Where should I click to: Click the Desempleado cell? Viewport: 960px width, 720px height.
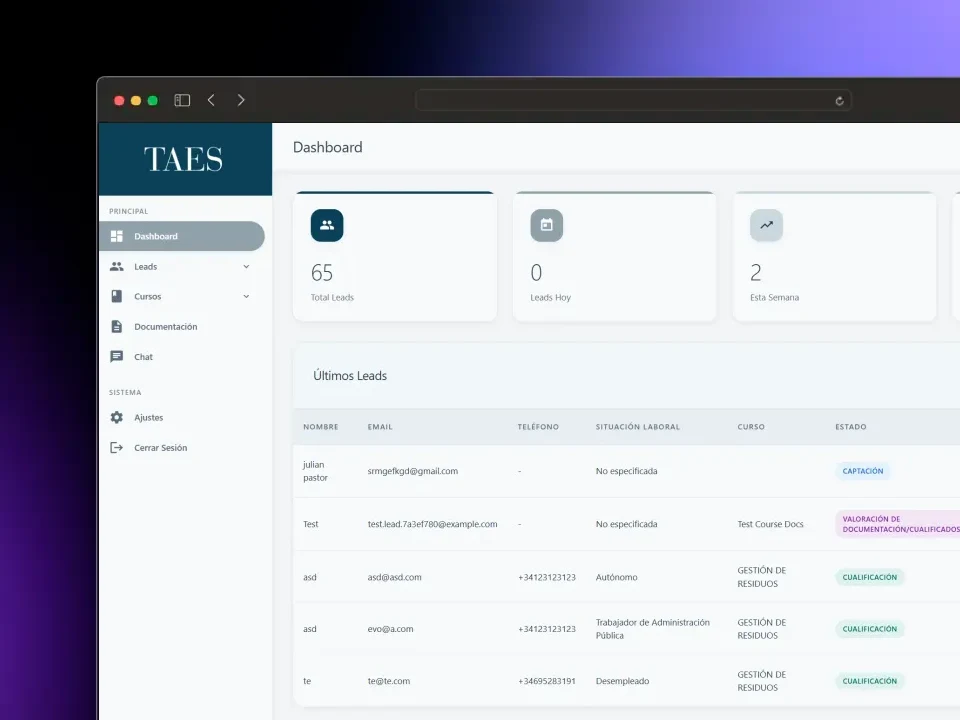pyautogui.click(x=623, y=681)
